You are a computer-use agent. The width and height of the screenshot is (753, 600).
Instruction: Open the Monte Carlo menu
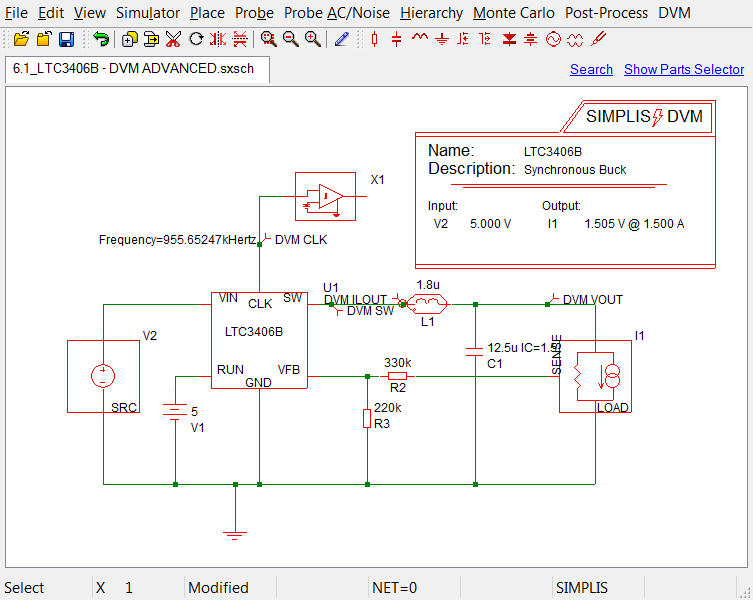pos(514,13)
